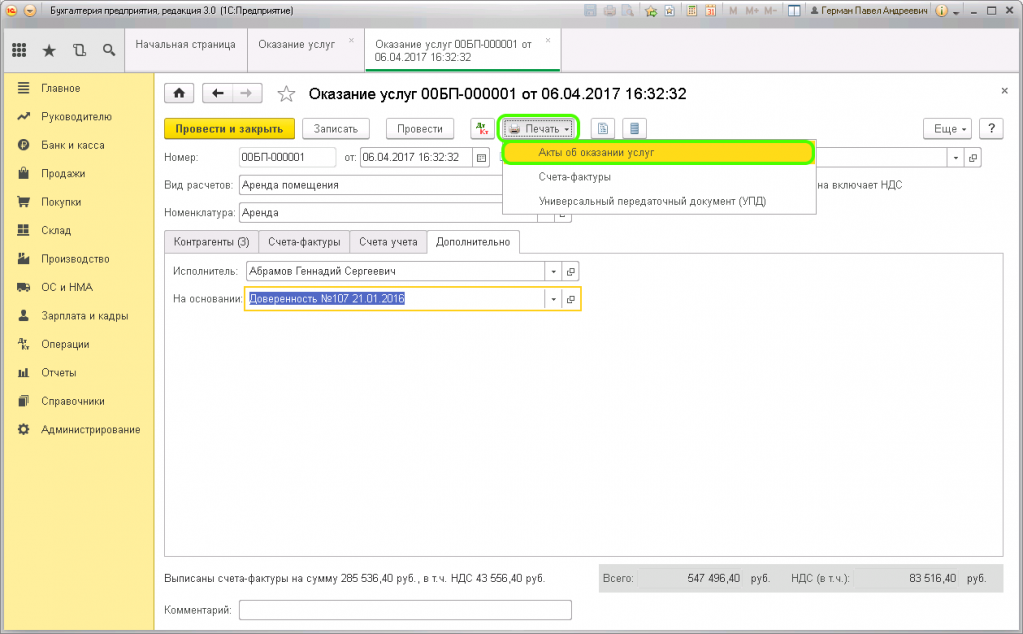Image resolution: width=1023 pixels, height=634 pixels.
Task: Click the calendar icon next to date
Action: 480,158
